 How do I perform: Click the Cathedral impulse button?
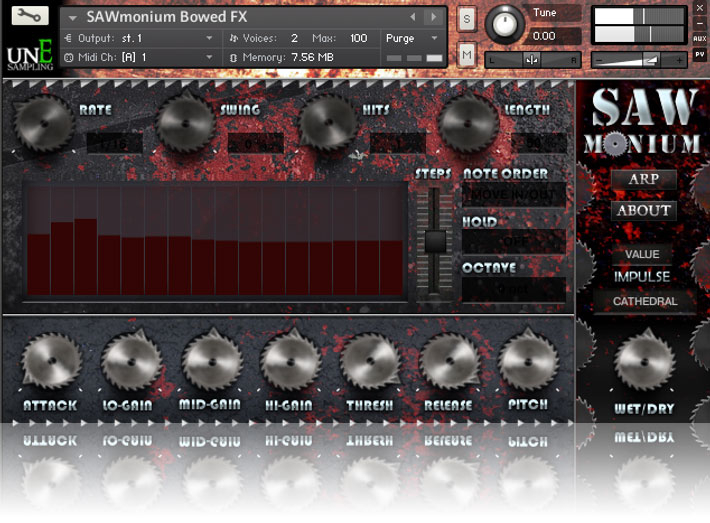(645, 301)
